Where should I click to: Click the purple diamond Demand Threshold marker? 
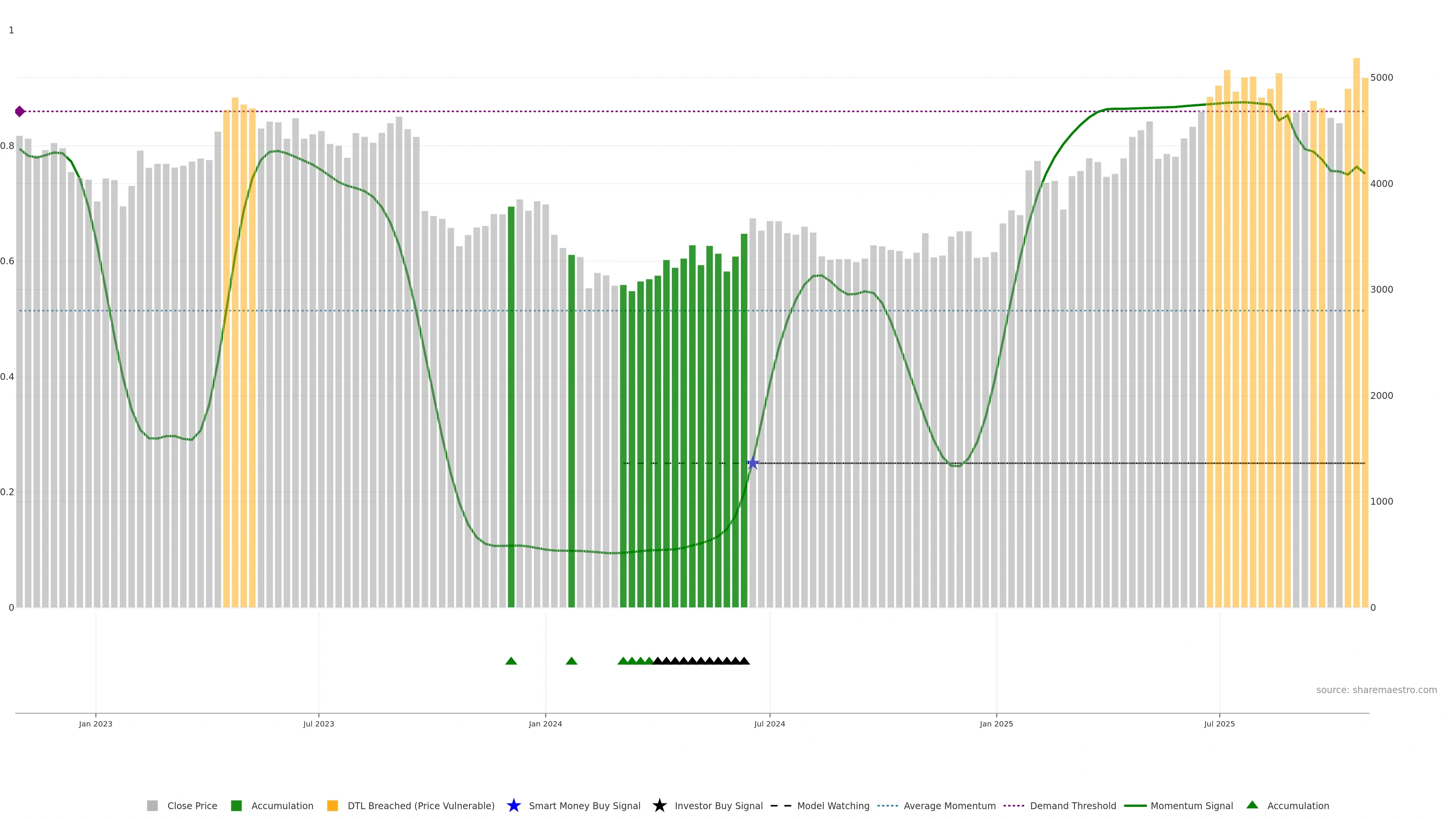pos(20,111)
